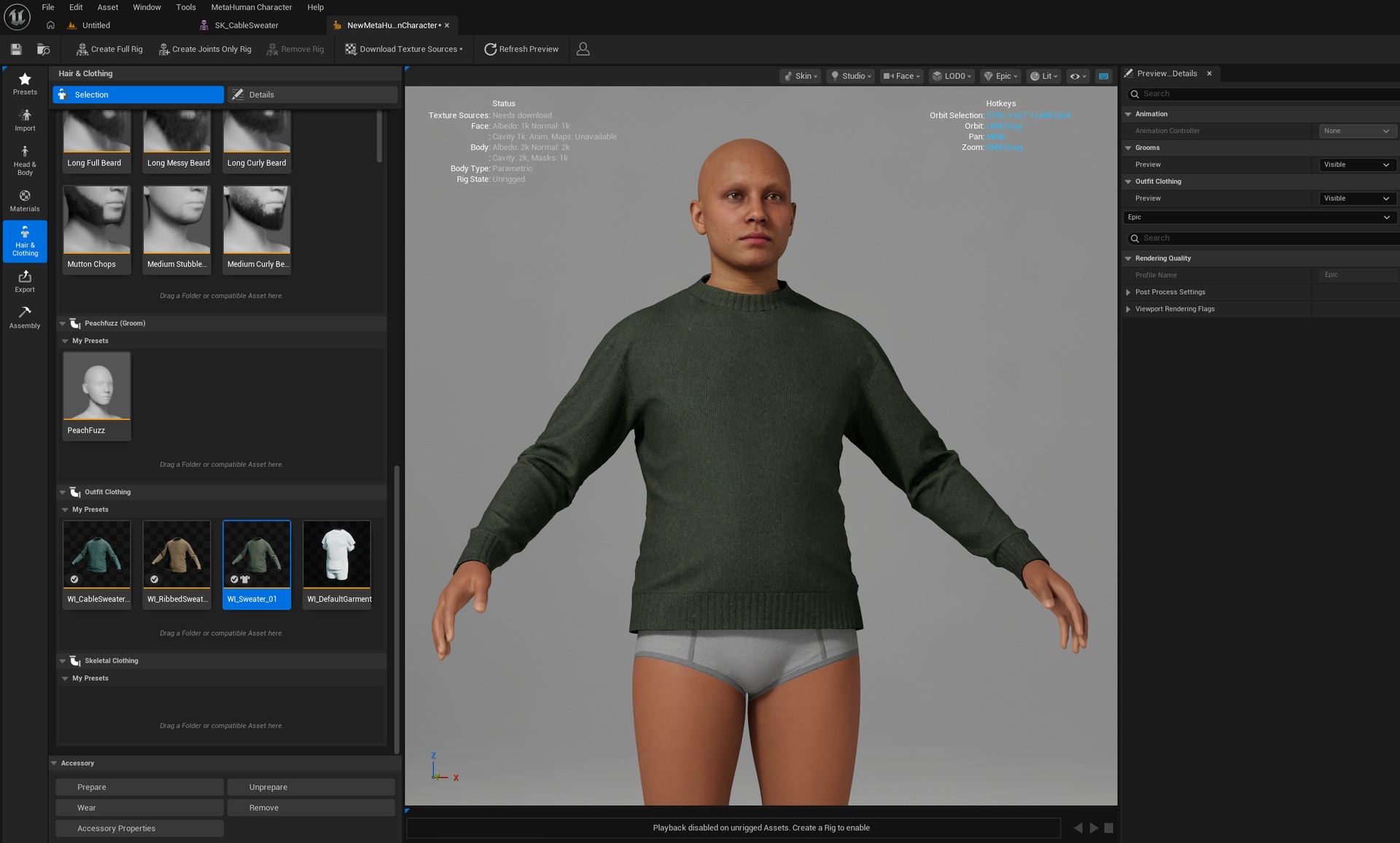Viewport: 1400px width, 843px height.
Task: Click the Unreal Engine logo
Action: 17,17
